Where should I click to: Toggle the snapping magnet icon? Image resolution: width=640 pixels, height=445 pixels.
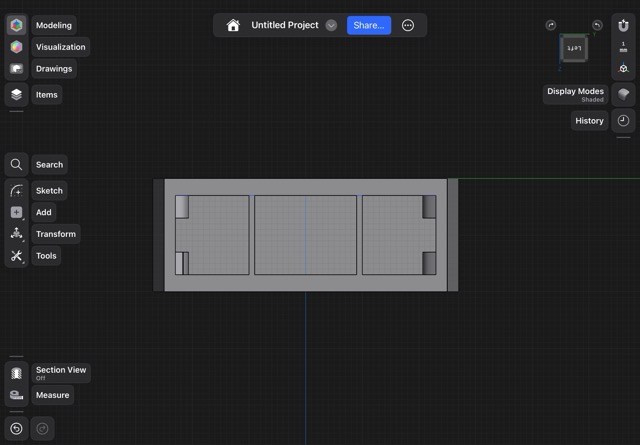tap(623, 25)
